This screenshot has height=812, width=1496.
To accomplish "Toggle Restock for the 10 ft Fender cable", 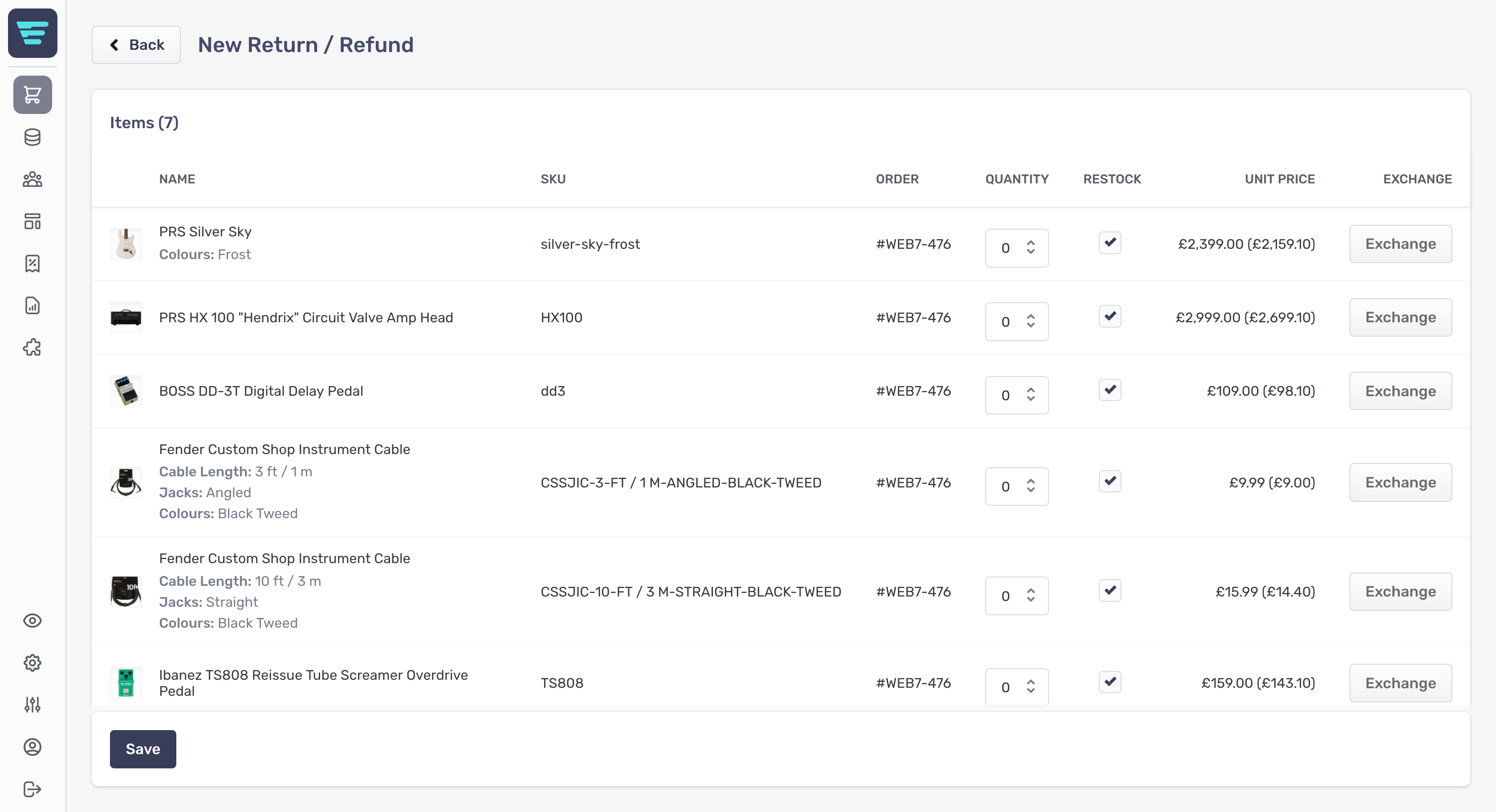I will point(1110,591).
